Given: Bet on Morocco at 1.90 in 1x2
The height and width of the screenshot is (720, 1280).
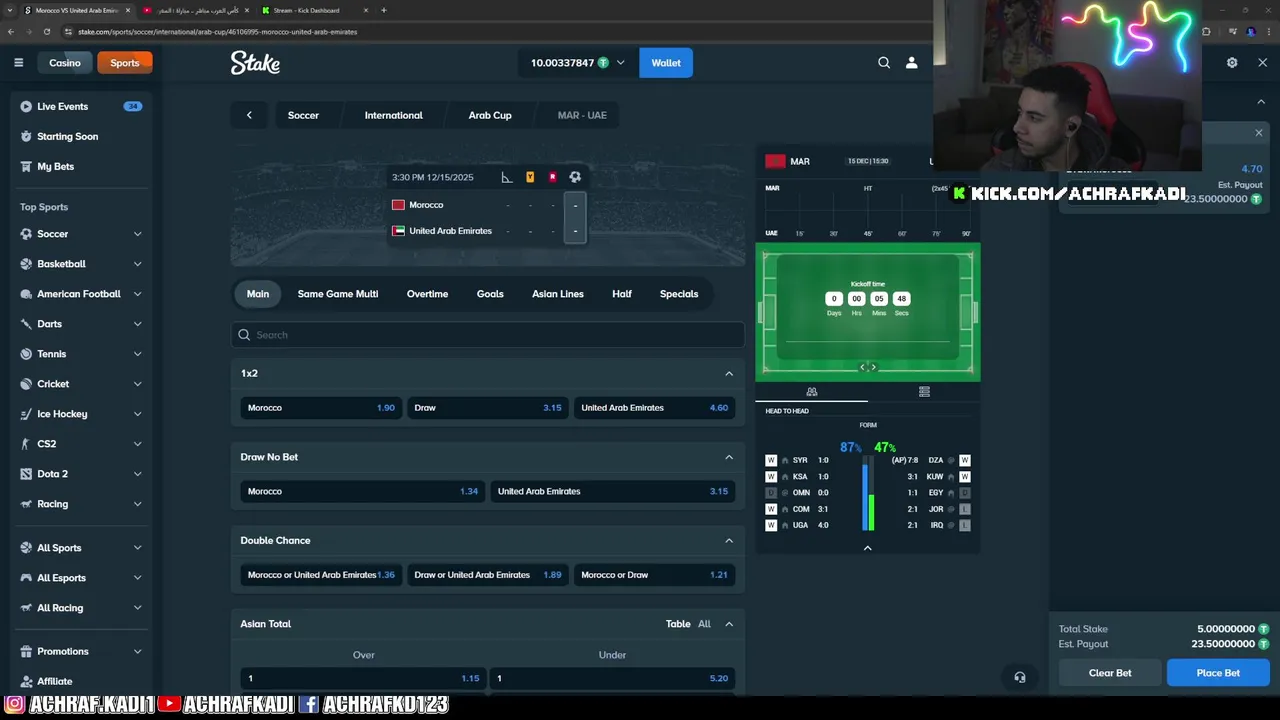Looking at the screenshot, I should click(321, 408).
